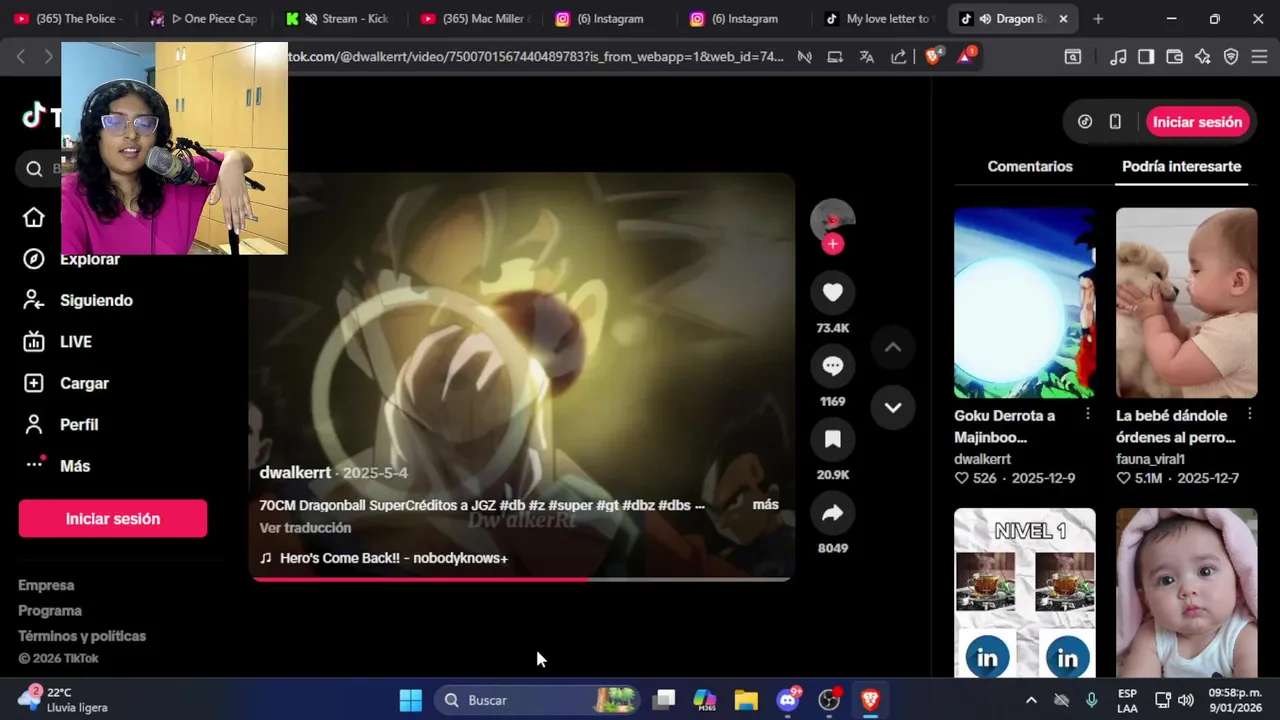Click the browser address bar URL
The width and height of the screenshot is (1280, 720).
535,57
